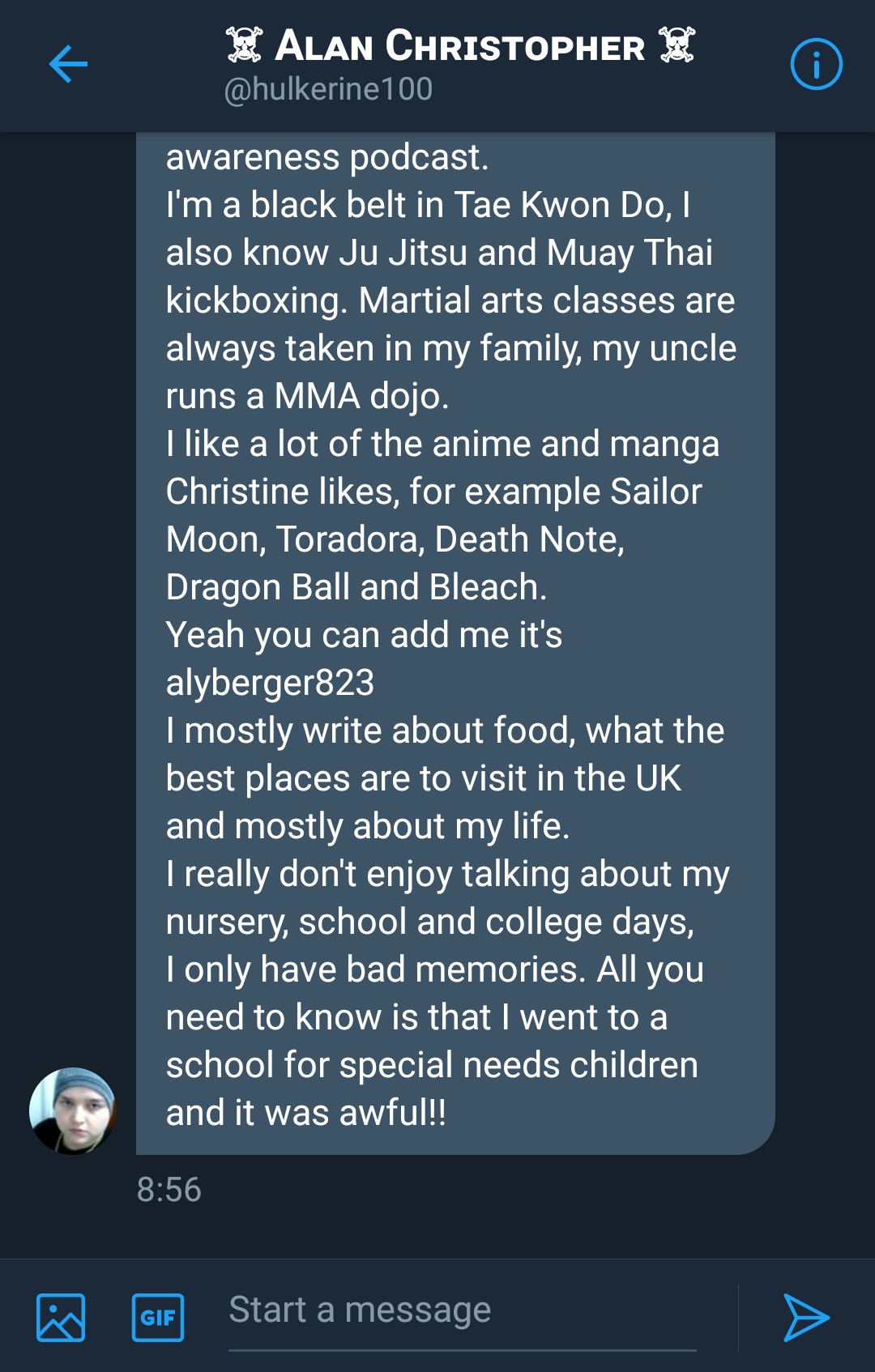Viewport: 875px width, 1372px height.
Task: Click the Yeah you can add me line
Action: (364, 635)
